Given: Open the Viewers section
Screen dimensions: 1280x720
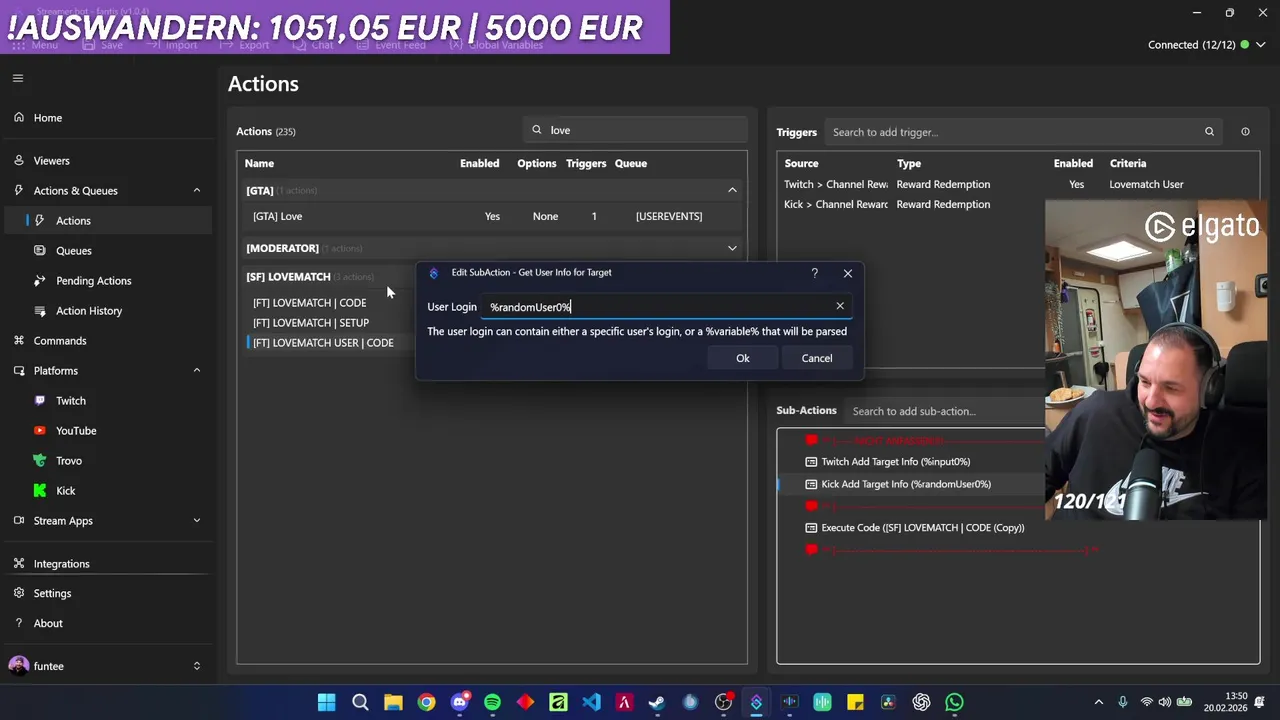Looking at the screenshot, I should click(51, 161).
